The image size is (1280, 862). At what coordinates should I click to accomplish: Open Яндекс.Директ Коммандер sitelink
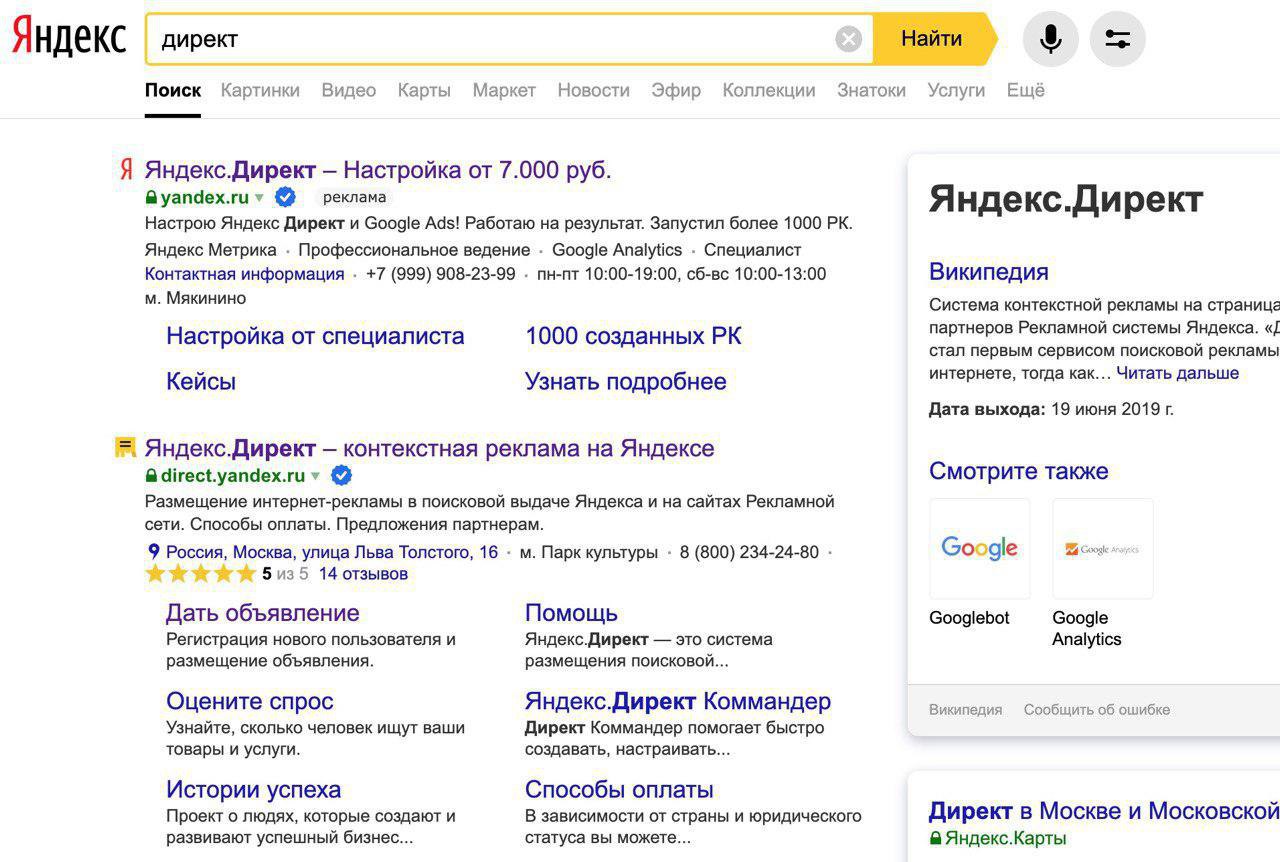(678, 701)
